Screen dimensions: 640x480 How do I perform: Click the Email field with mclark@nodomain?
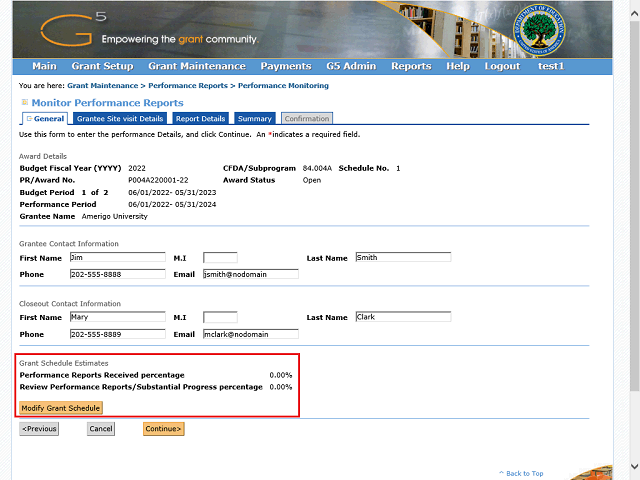click(x=251, y=334)
